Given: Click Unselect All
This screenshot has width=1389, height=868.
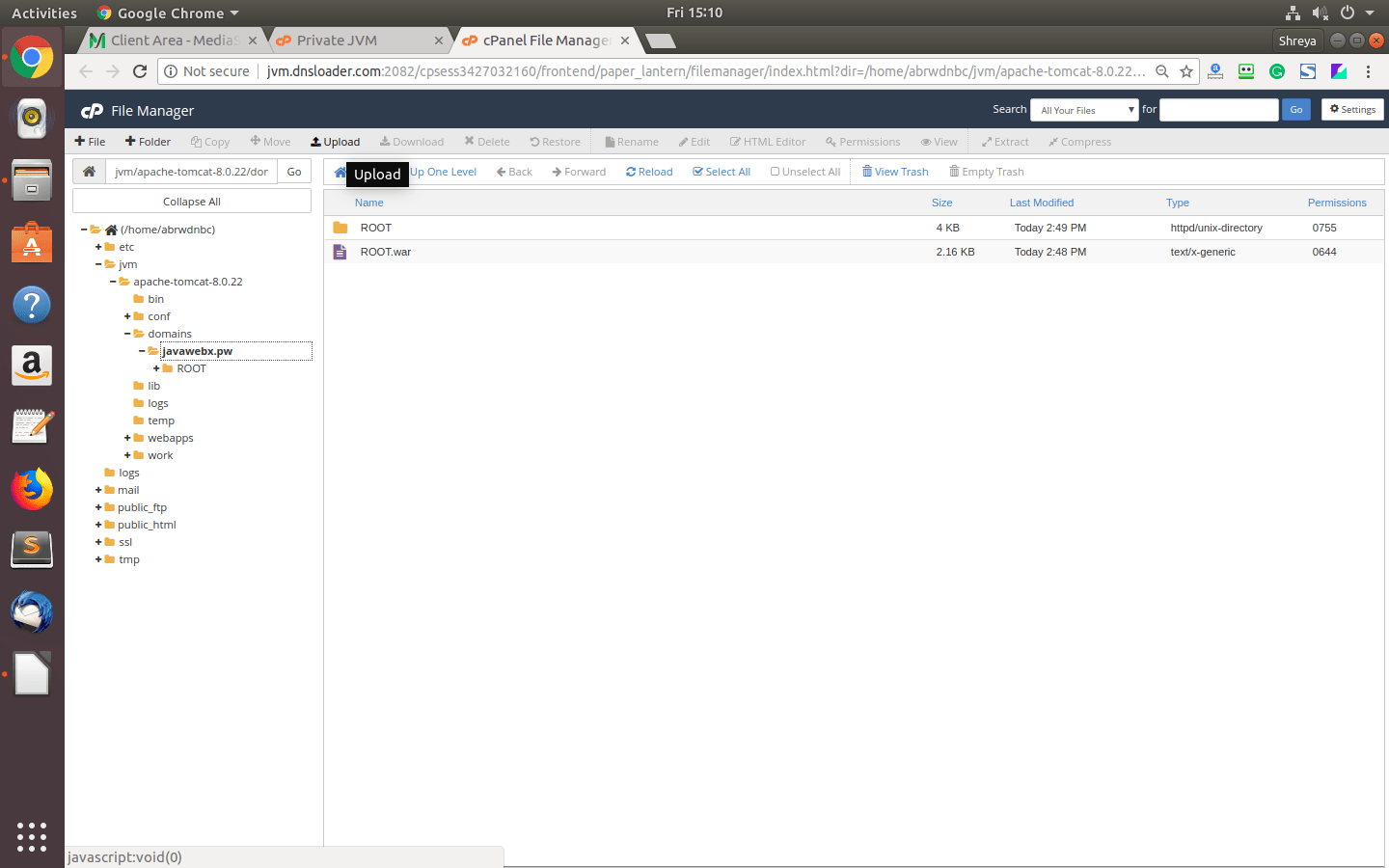Looking at the screenshot, I should [805, 171].
